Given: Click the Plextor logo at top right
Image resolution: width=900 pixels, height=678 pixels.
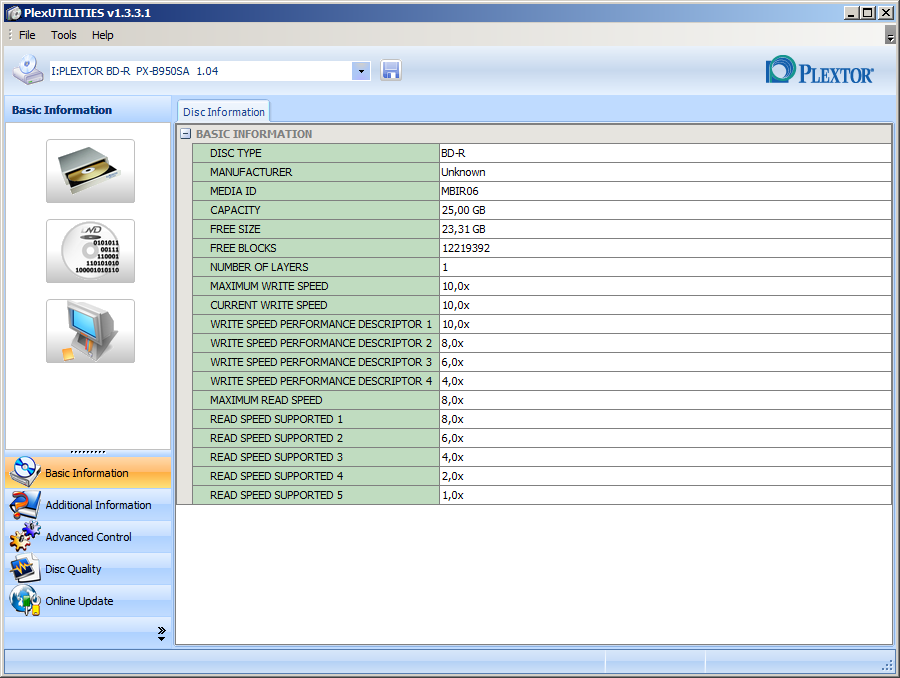Looking at the screenshot, I should pyautogui.click(x=819, y=71).
